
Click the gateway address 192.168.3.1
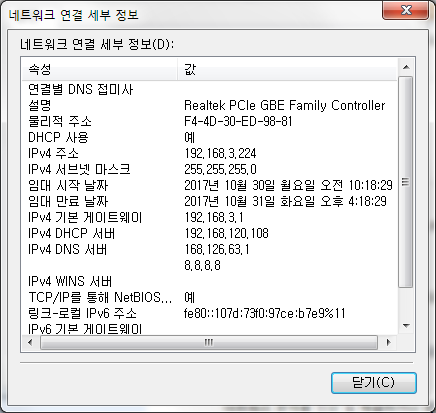point(214,217)
